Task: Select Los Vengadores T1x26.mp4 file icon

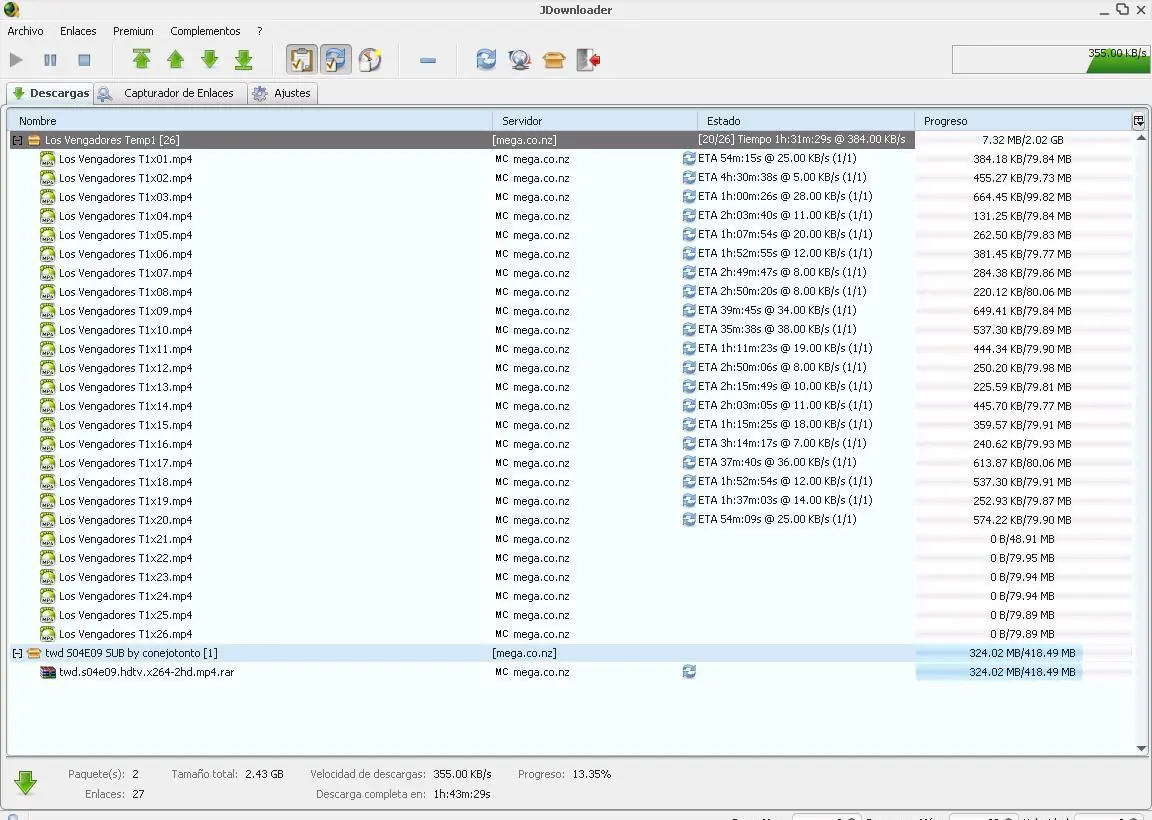Action: [48, 634]
